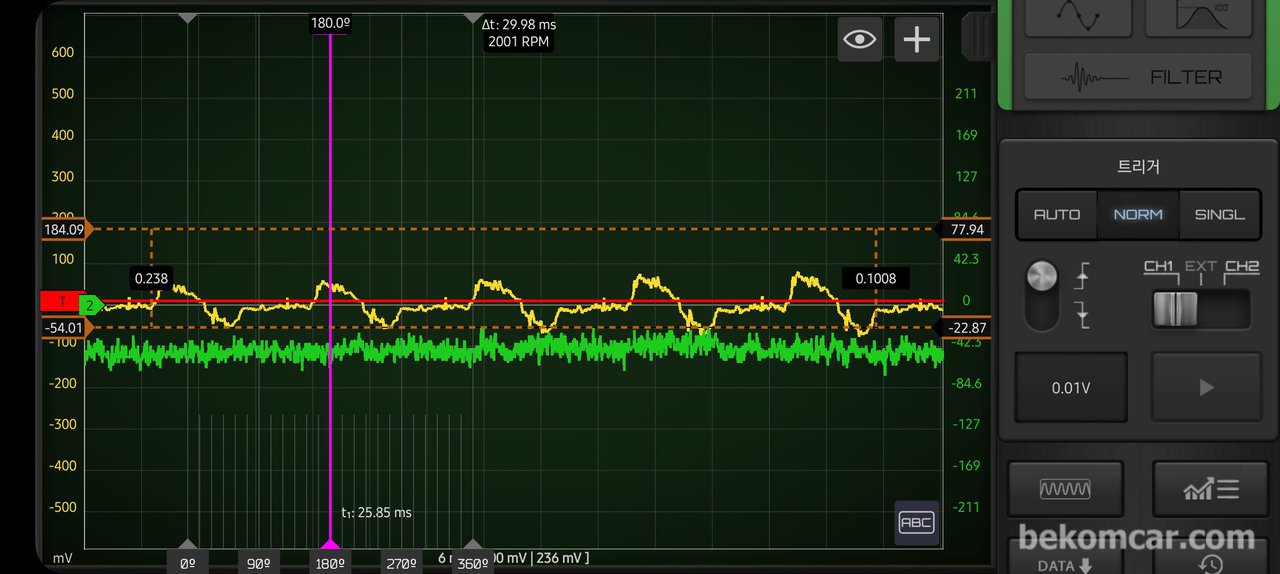Set trigger mode to NORM
The height and width of the screenshot is (574, 1280).
click(x=1138, y=214)
